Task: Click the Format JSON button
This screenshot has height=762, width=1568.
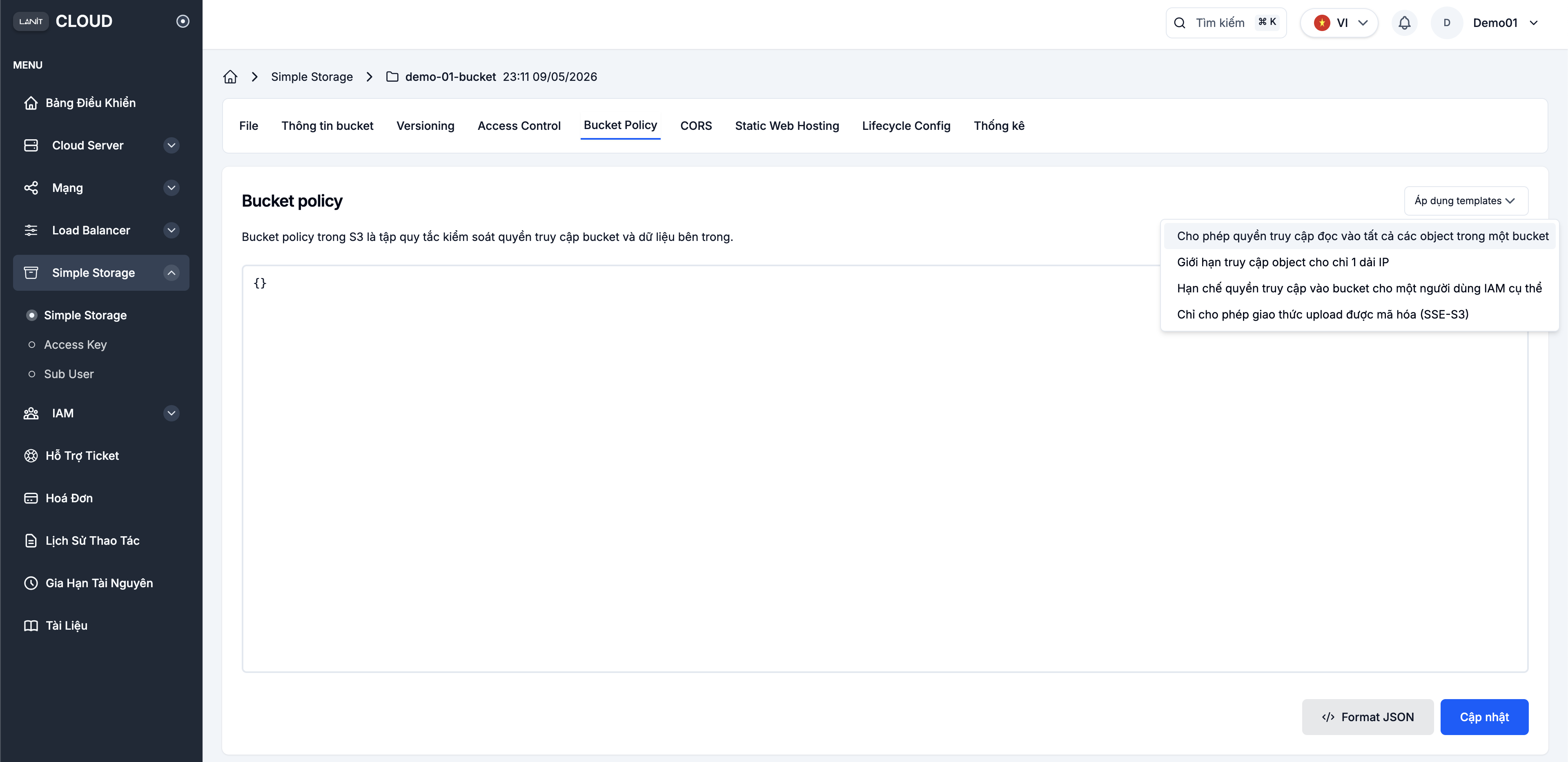Action: [1368, 717]
